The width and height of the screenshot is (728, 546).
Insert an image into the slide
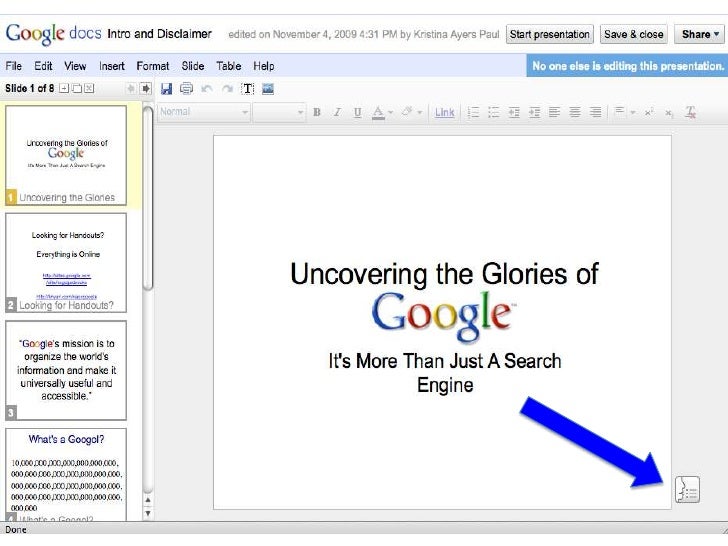(x=268, y=88)
